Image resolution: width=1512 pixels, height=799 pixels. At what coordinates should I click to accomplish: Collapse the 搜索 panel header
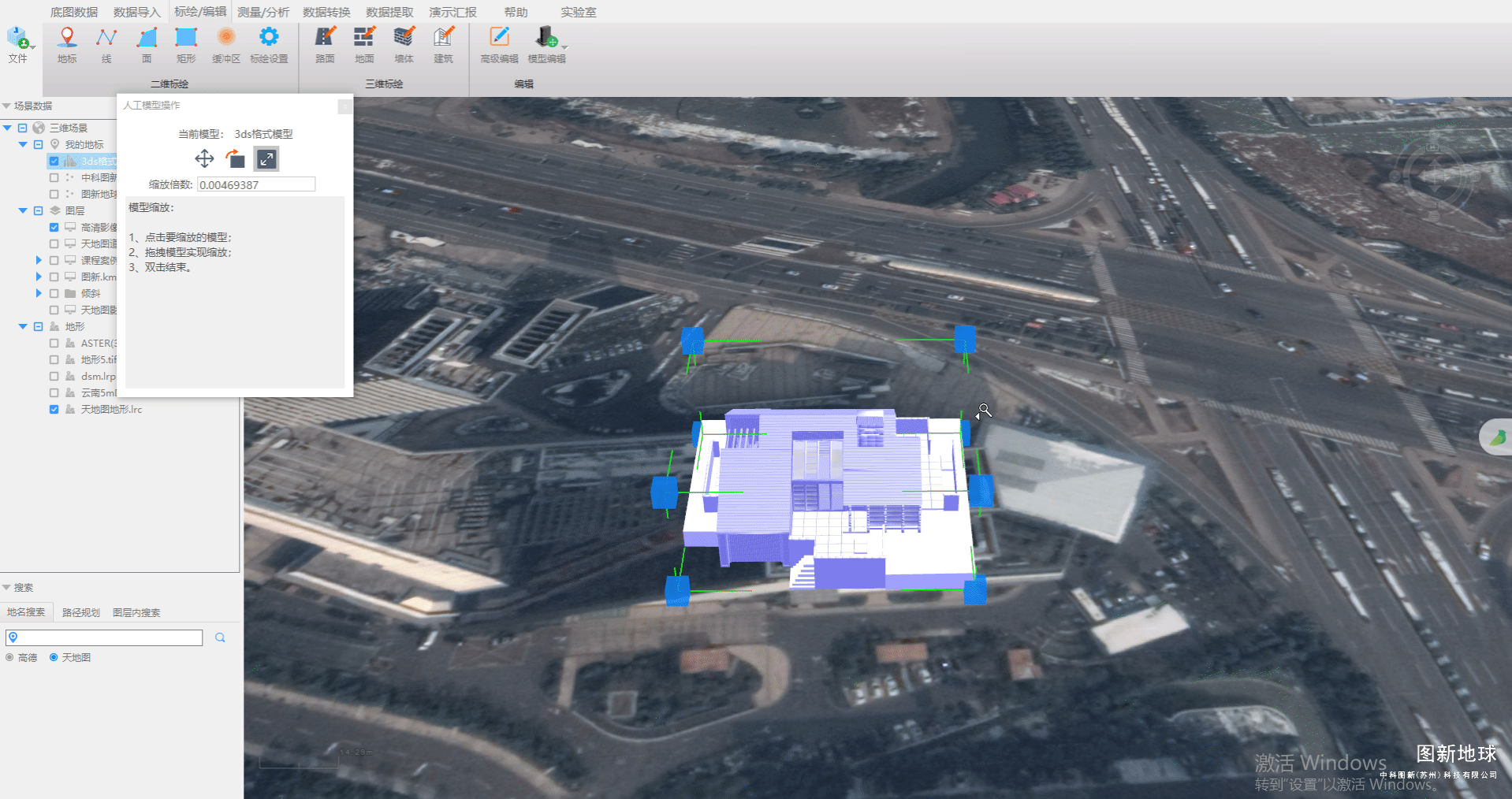coord(6,587)
